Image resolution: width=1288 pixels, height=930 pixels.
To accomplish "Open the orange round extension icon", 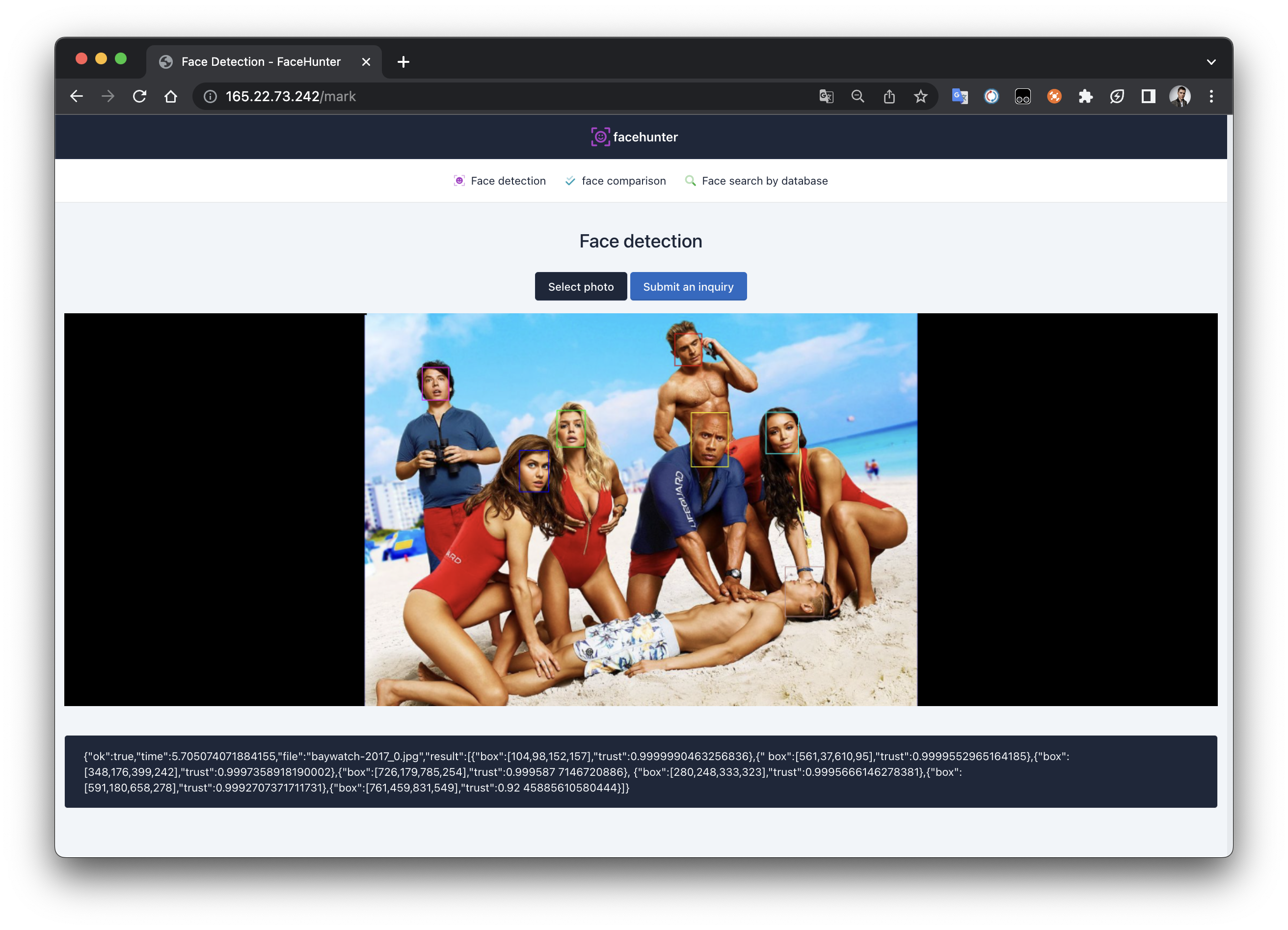I will point(1054,97).
